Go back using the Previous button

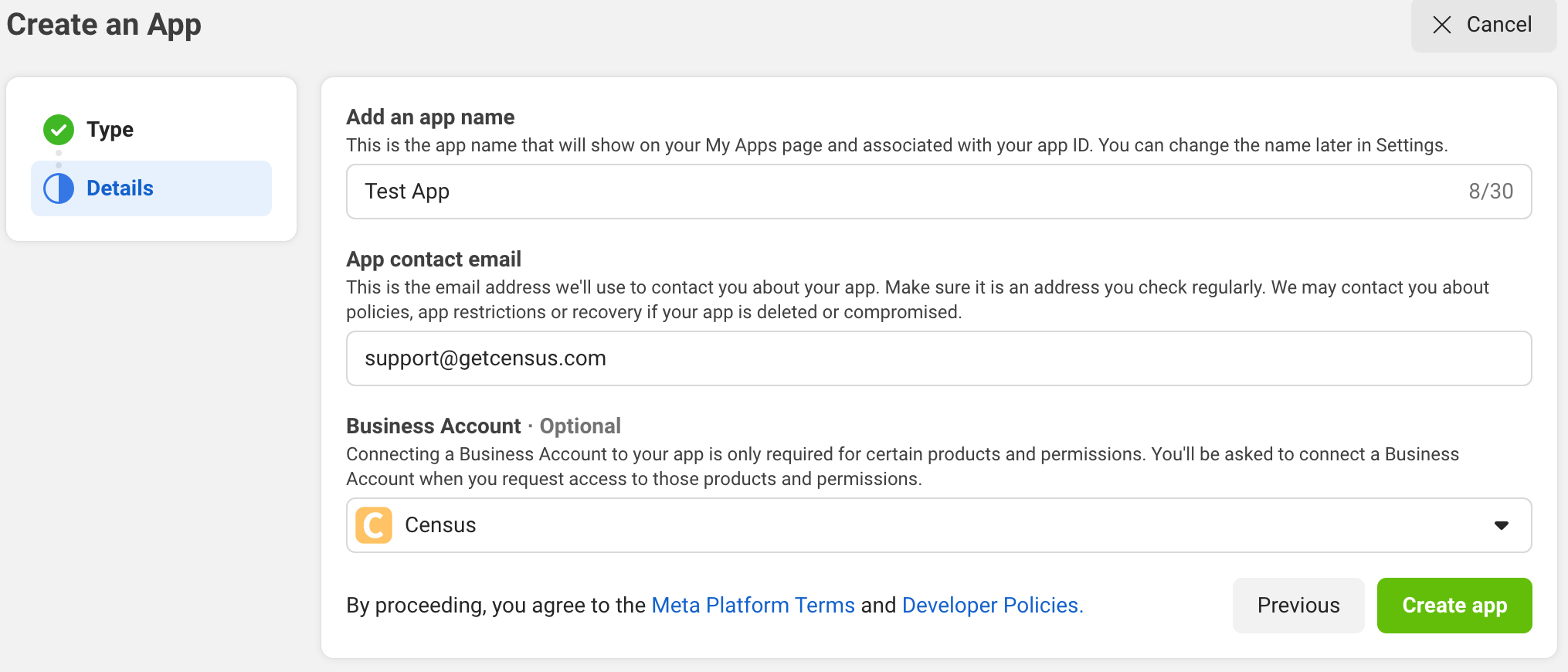click(1298, 606)
